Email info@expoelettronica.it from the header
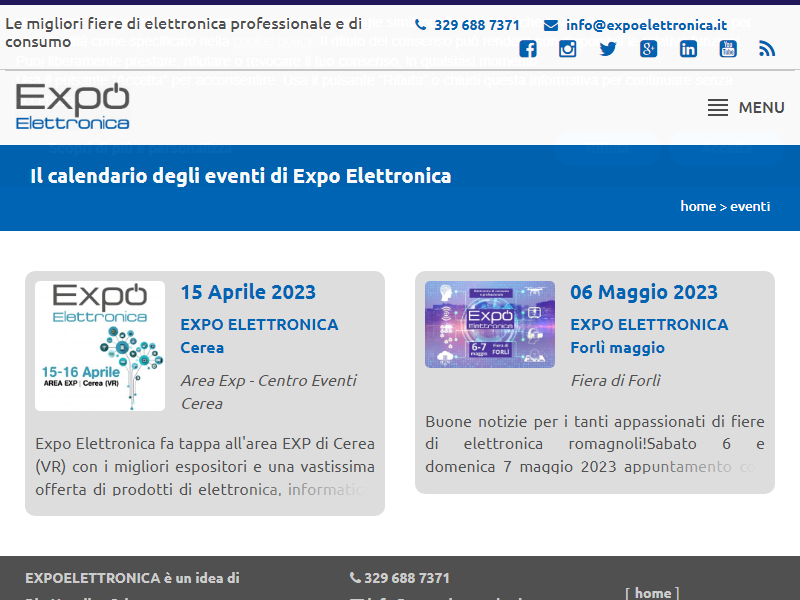800x600 pixels. 646,25
